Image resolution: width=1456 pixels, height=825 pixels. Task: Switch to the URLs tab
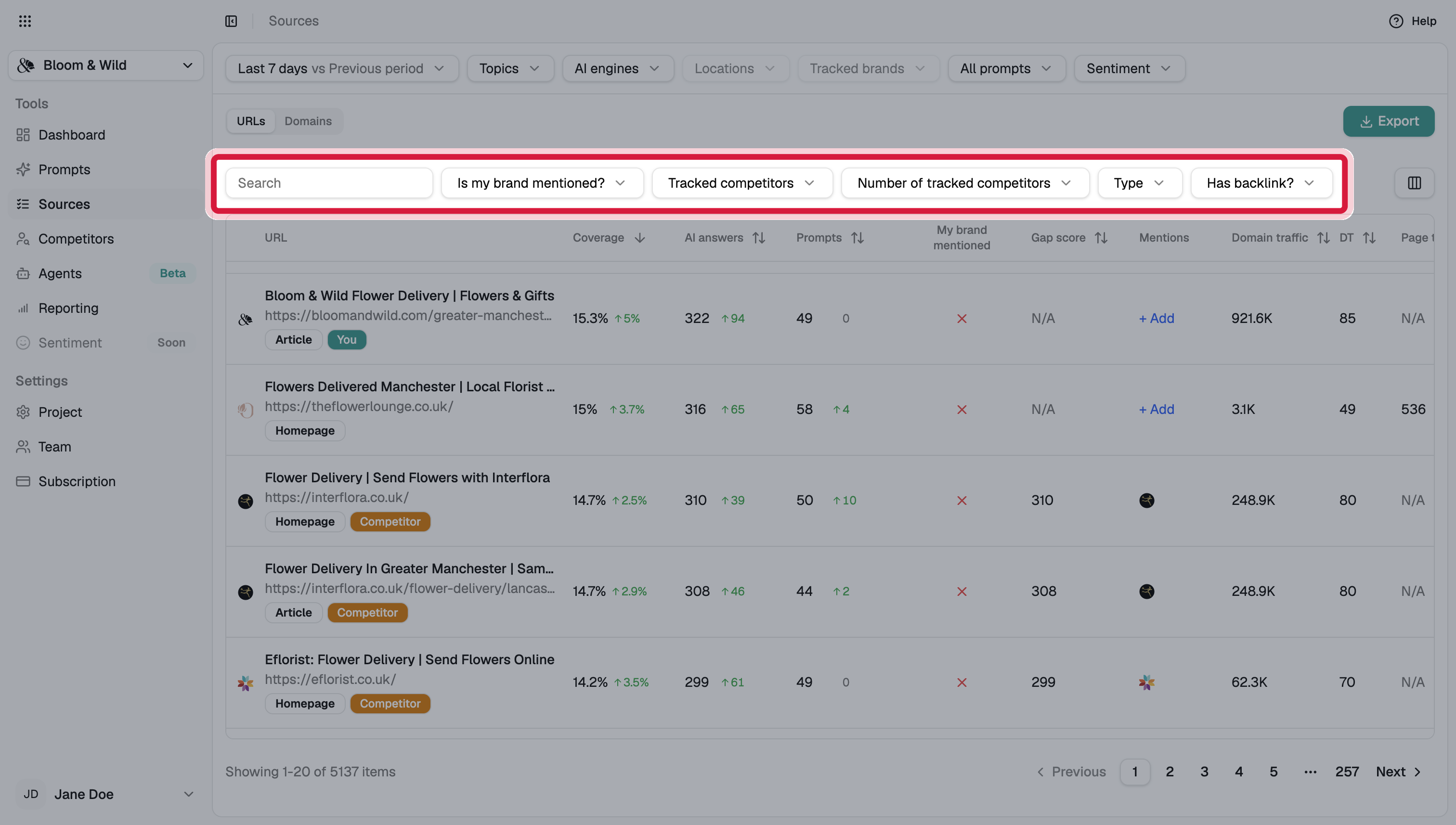(x=250, y=121)
